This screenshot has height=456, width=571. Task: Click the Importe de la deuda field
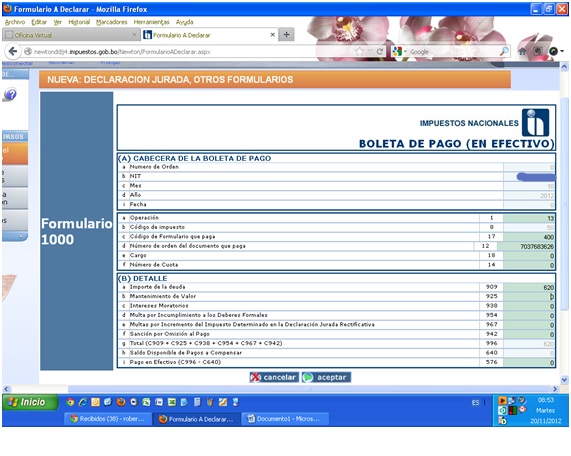click(529, 287)
